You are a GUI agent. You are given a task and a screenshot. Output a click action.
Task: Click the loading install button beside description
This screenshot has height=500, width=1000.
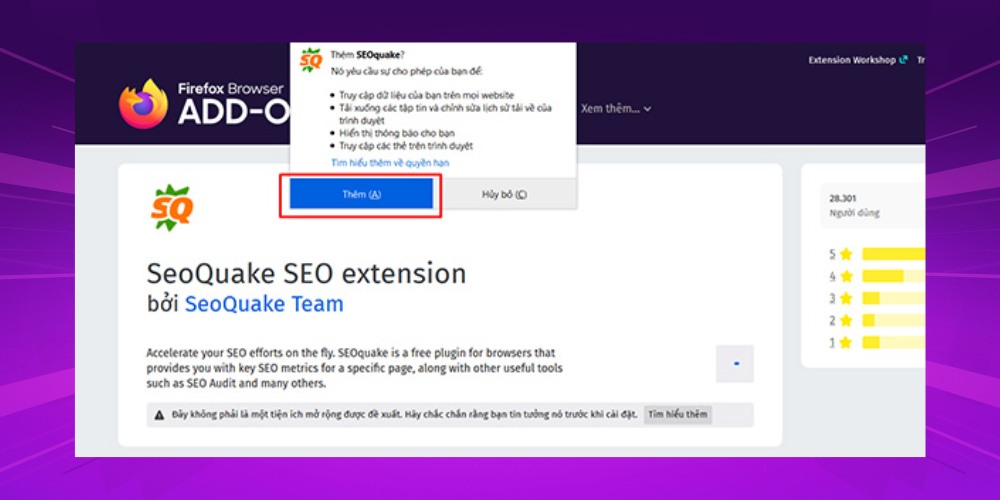(735, 364)
